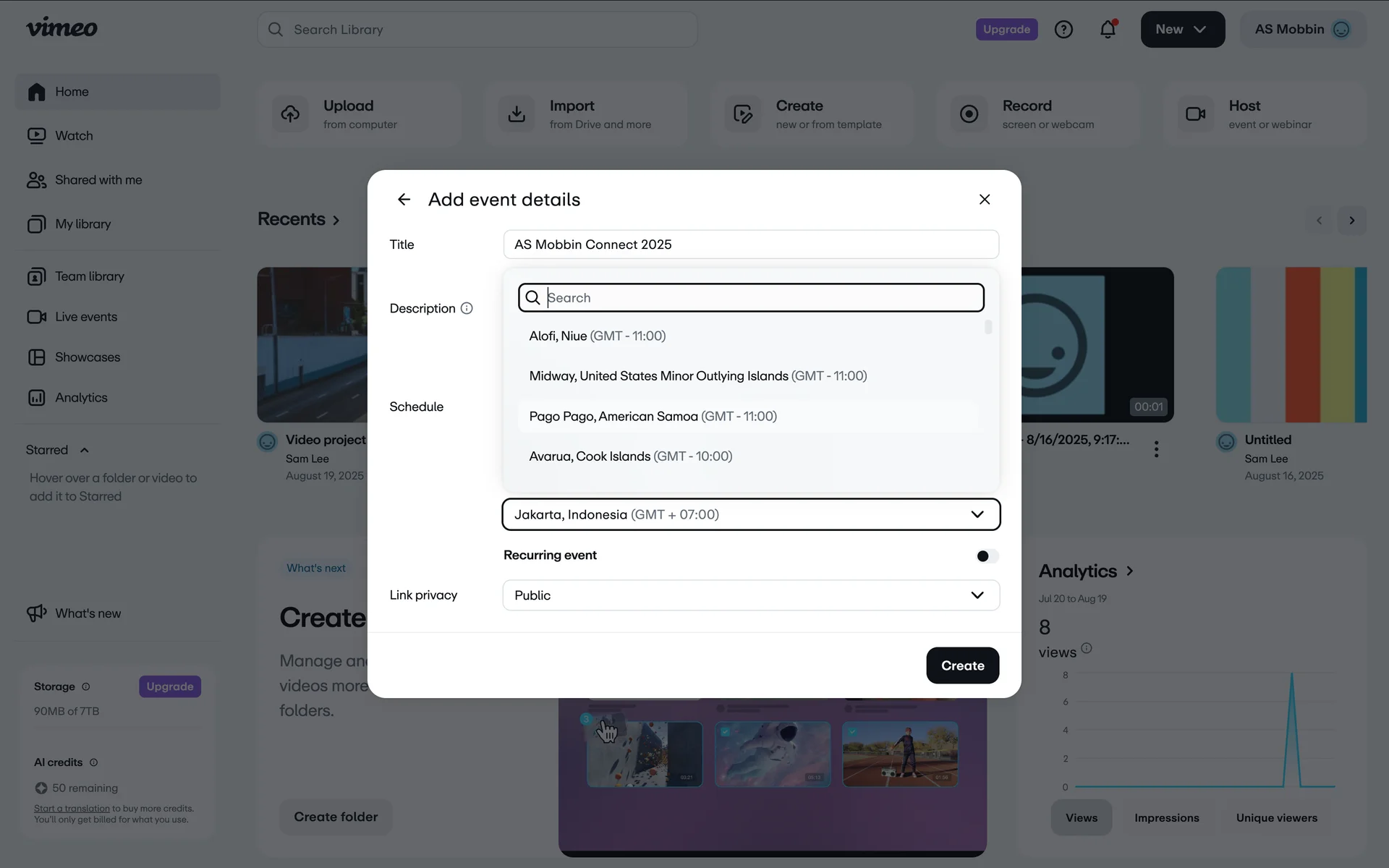This screenshot has width=1389, height=868.
Task: Select Pago Pago, American Samoa timezone
Action: 653,417
